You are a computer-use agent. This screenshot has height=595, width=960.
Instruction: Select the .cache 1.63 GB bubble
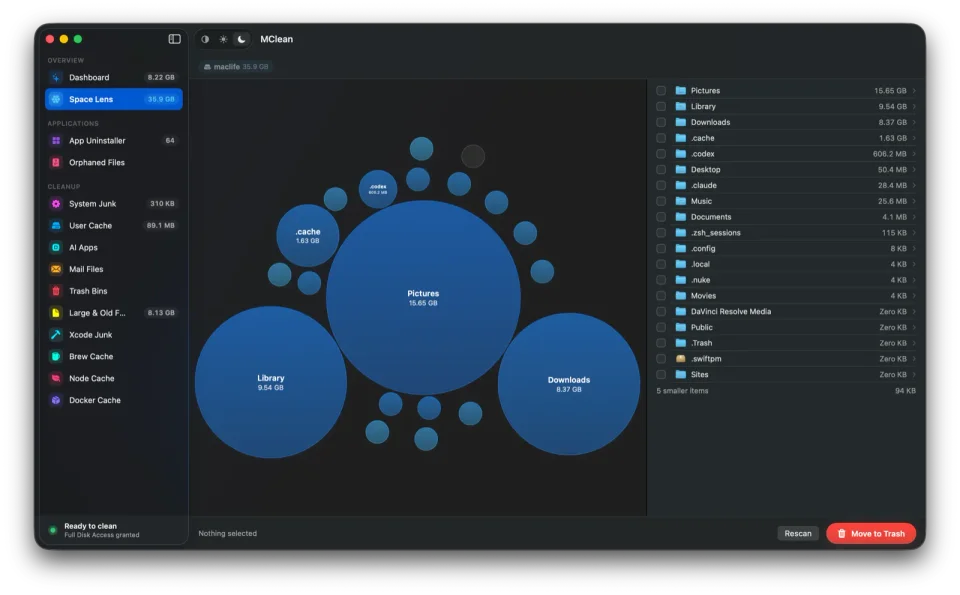point(307,236)
